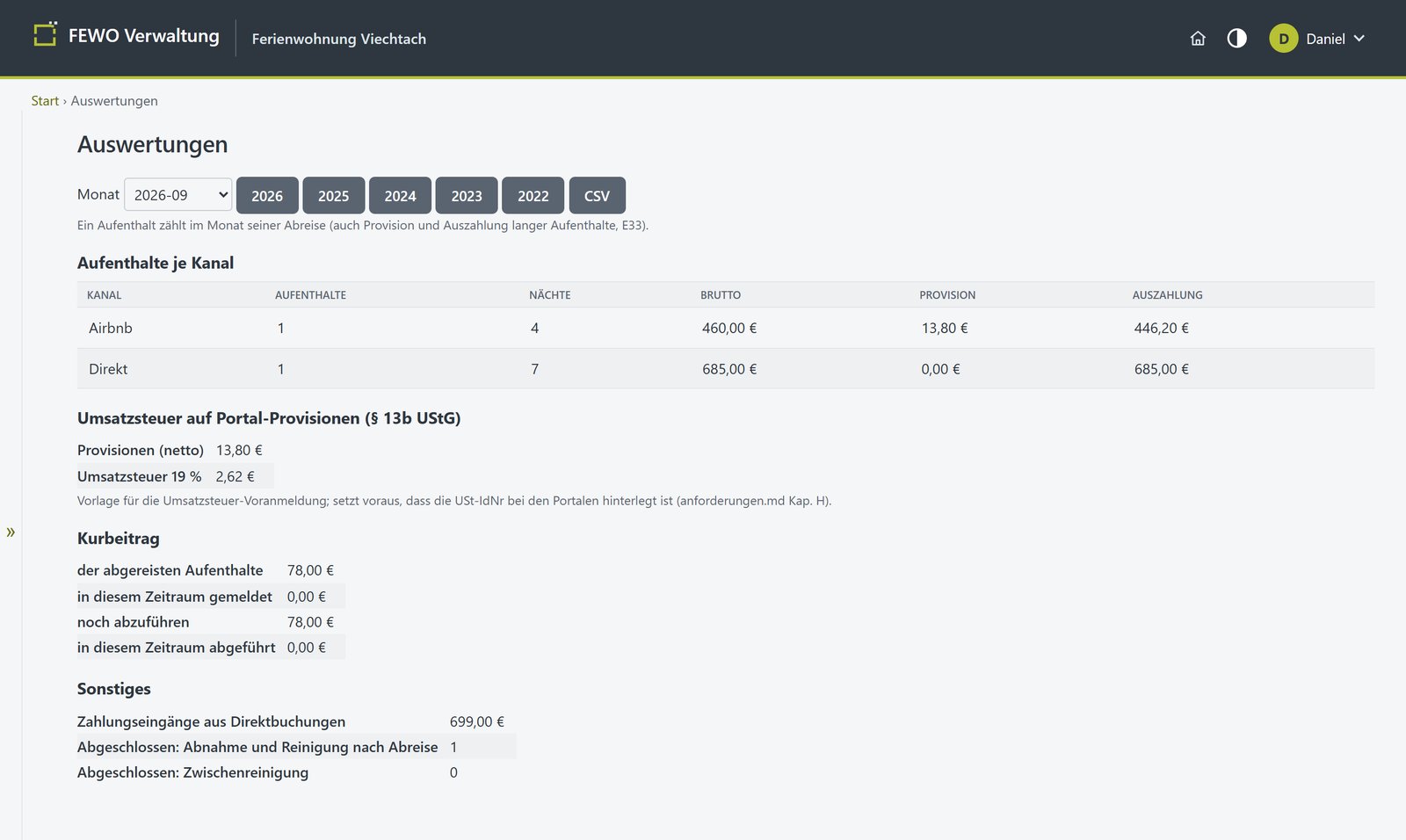Click the BRUTTO column header
The image size is (1406, 840).
[x=721, y=295]
